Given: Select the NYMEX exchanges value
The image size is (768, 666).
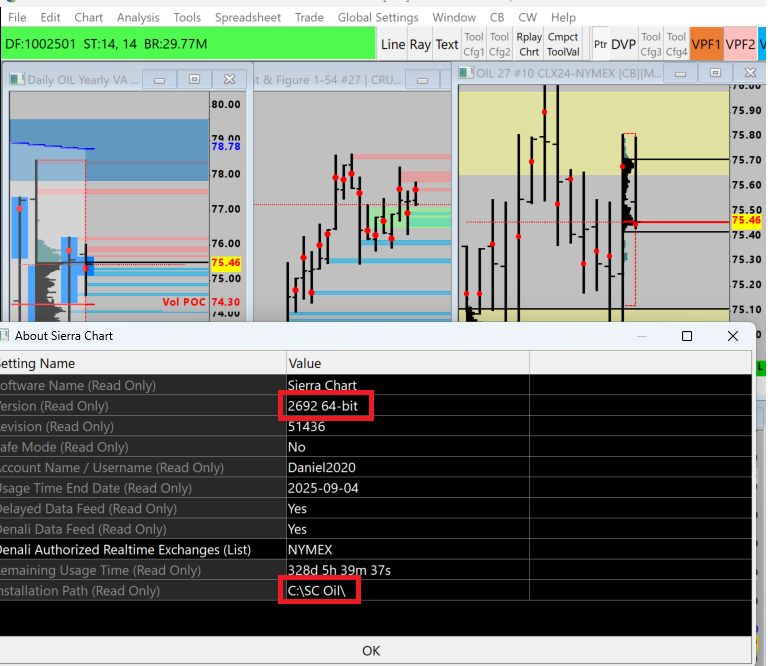Looking at the screenshot, I should pyautogui.click(x=310, y=550).
